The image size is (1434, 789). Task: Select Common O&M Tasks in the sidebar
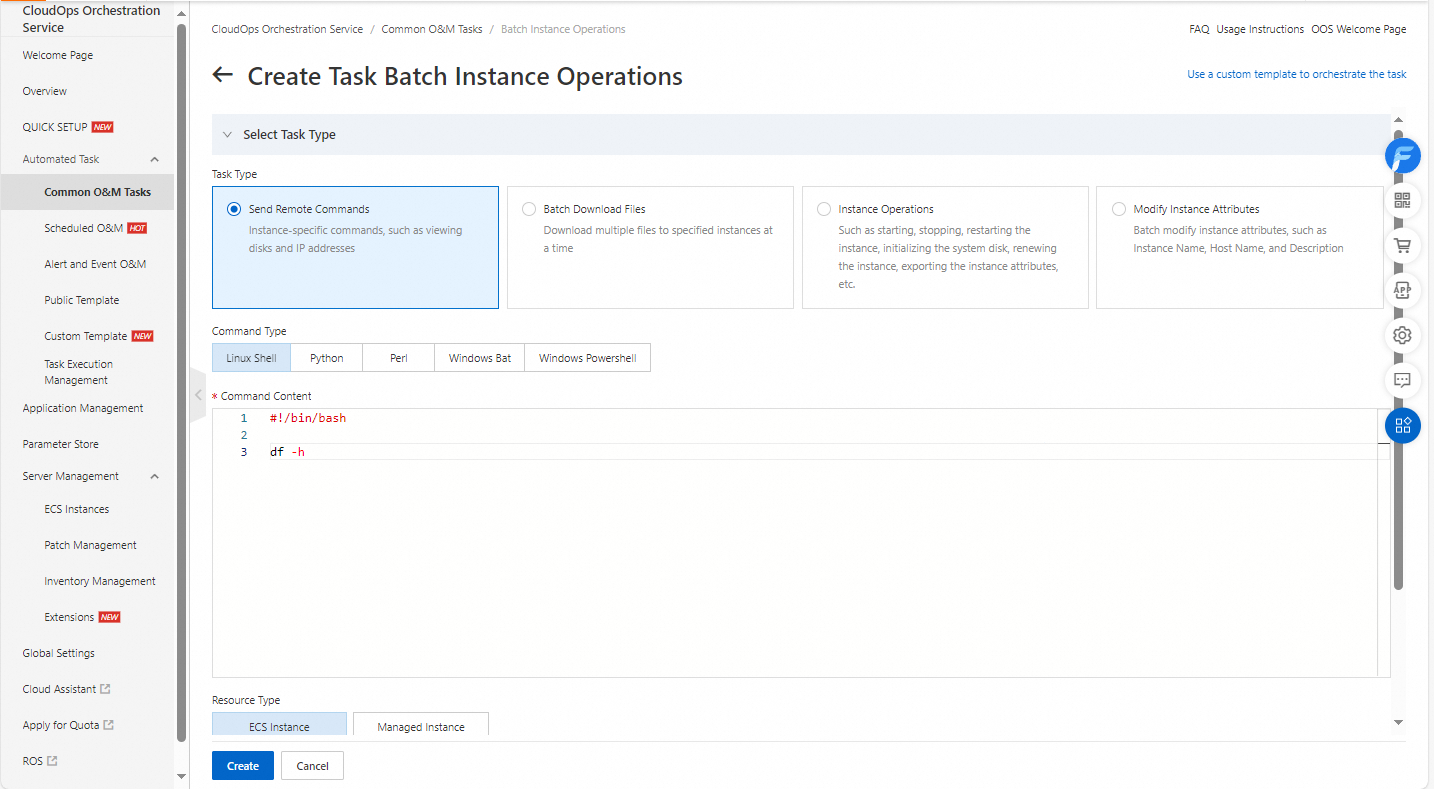[98, 192]
